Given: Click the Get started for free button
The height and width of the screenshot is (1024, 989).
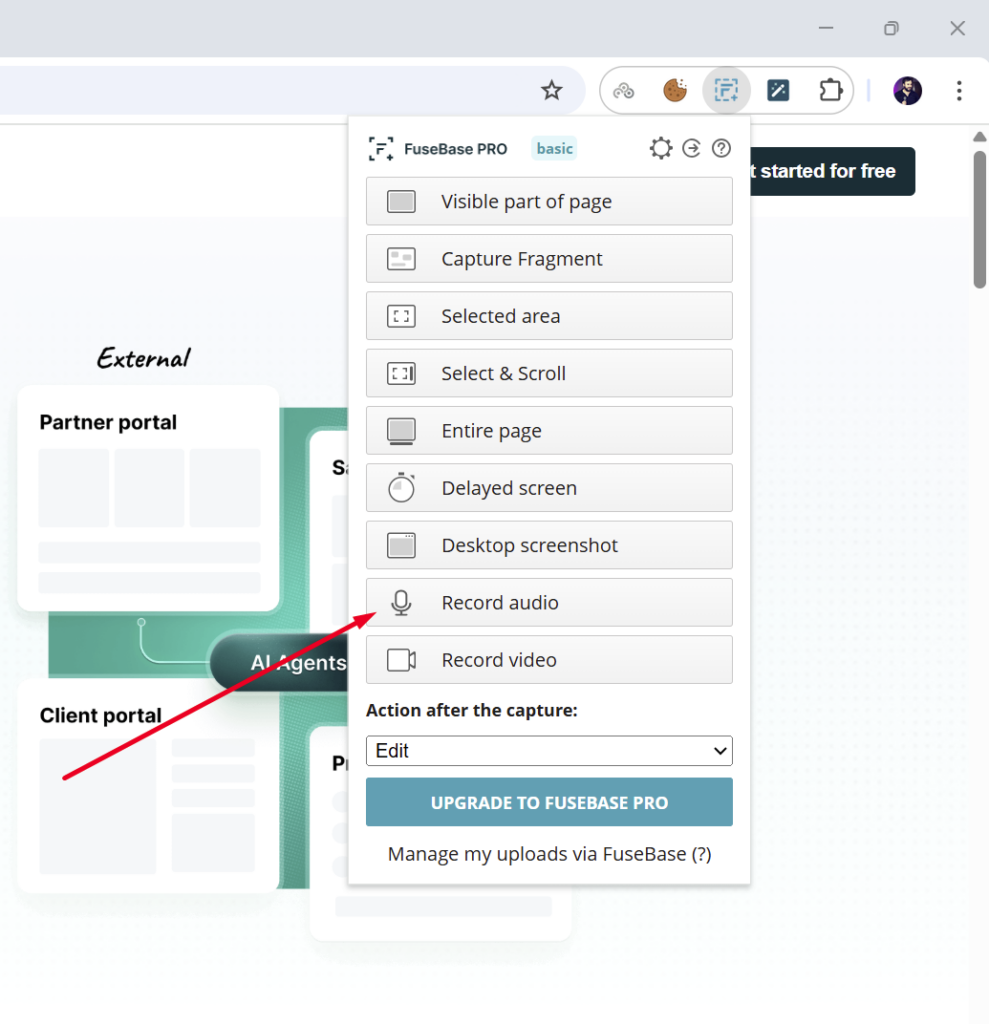Looking at the screenshot, I should (x=833, y=171).
